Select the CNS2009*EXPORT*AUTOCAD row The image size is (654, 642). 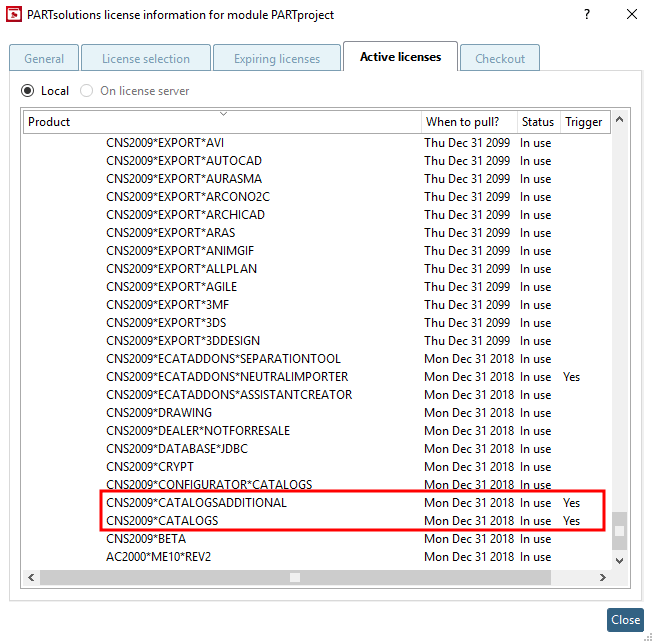(317, 161)
